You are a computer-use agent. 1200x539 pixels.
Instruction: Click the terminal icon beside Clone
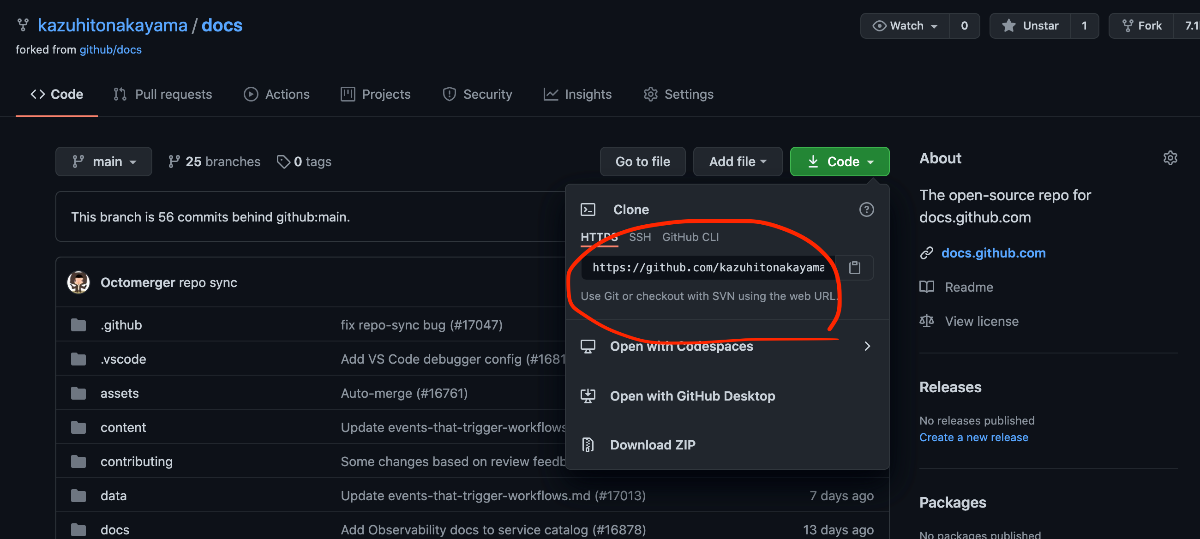(x=589, y=209)
